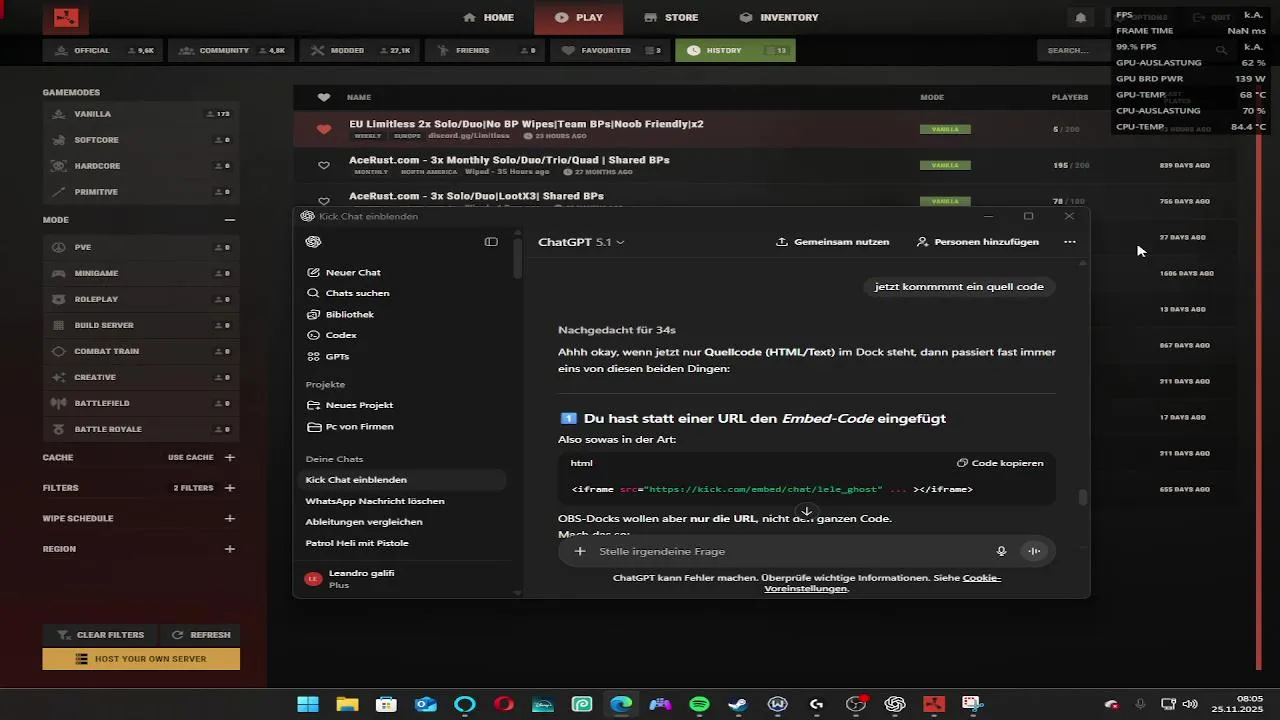The width and height of the screenshot is (1280, 720).
Task: Toggle the COMBAT TRAIN mode filter
Action: tap(141, 351)
